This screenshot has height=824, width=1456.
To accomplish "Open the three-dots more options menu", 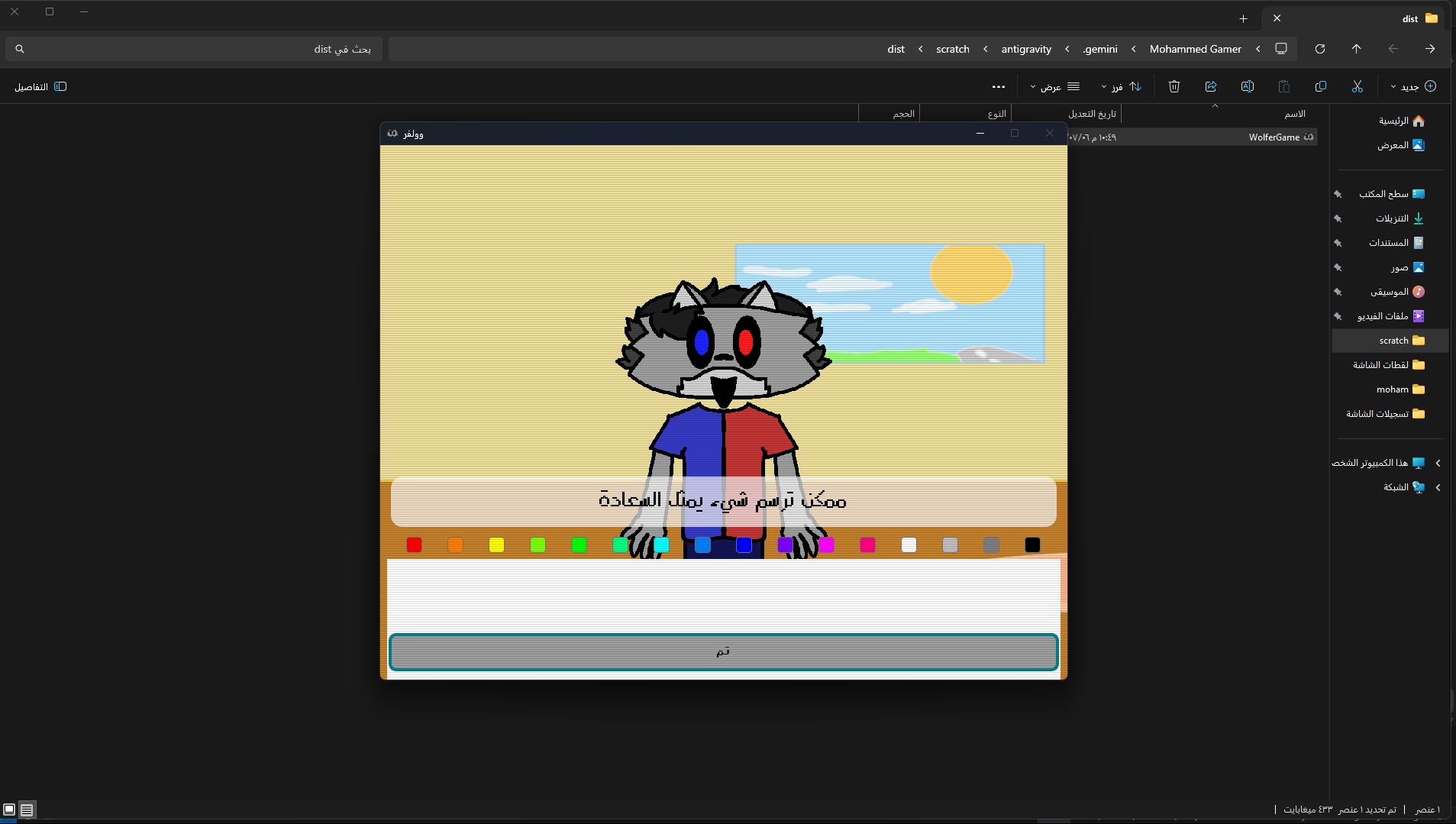I will (x=999, y=86).
